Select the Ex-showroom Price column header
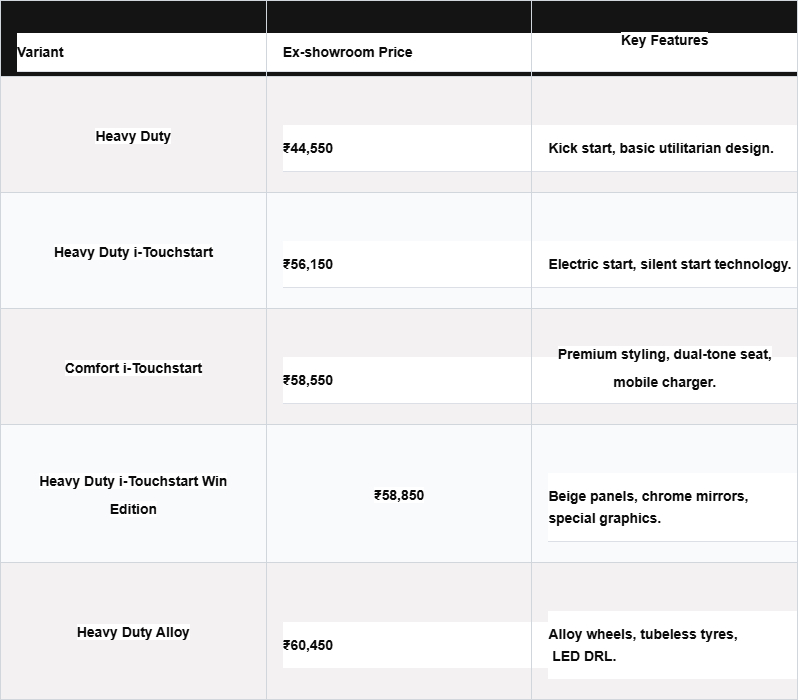The height and width of the screenshot is (700, 798). 347,52
